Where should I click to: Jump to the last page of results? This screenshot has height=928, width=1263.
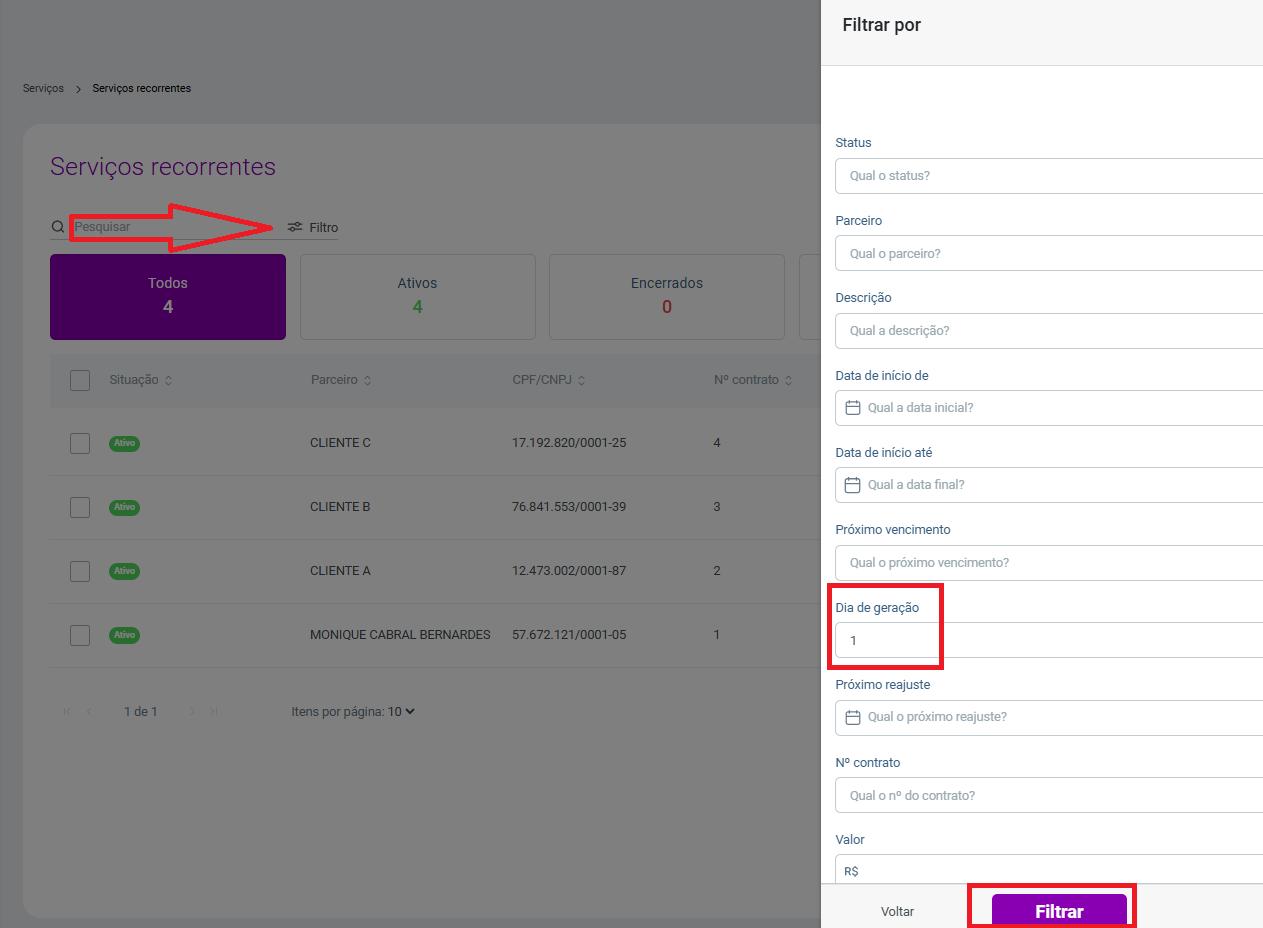(x=214, y=712)
